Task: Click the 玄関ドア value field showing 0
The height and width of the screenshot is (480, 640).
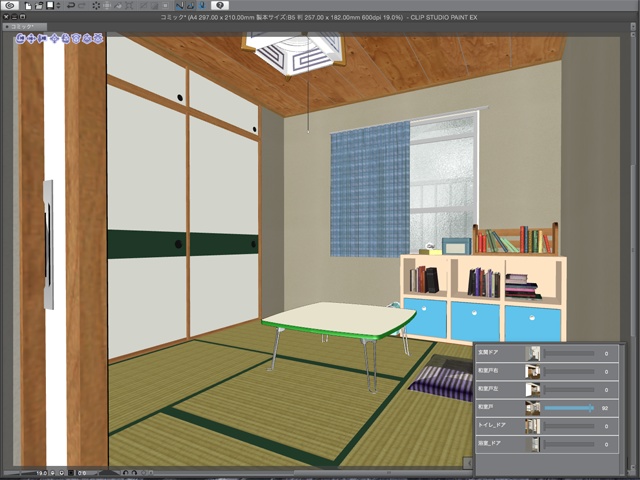Action: [x=606, y=353]
